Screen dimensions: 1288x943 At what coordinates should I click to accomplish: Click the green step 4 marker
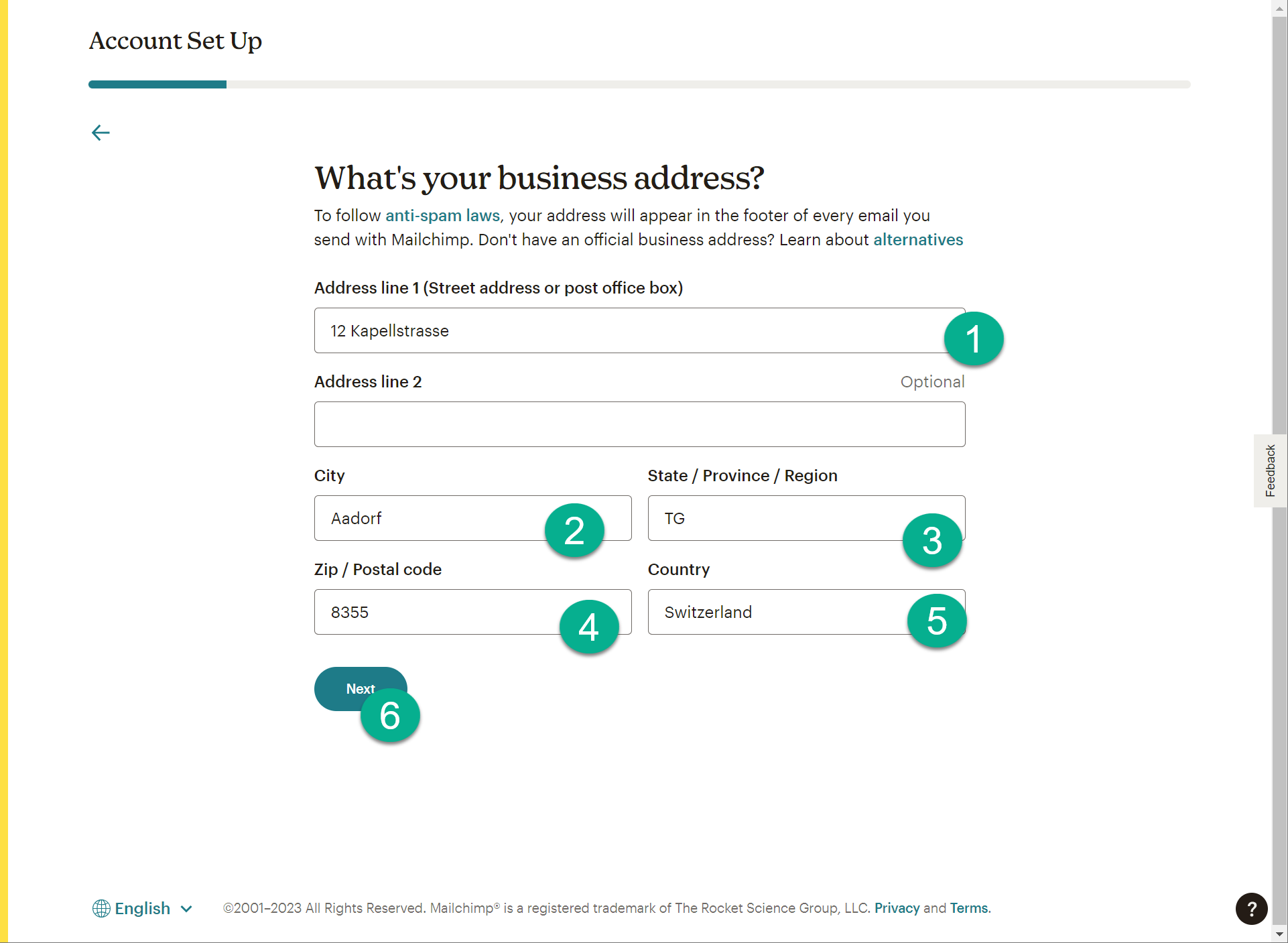(x=588, y=627)
